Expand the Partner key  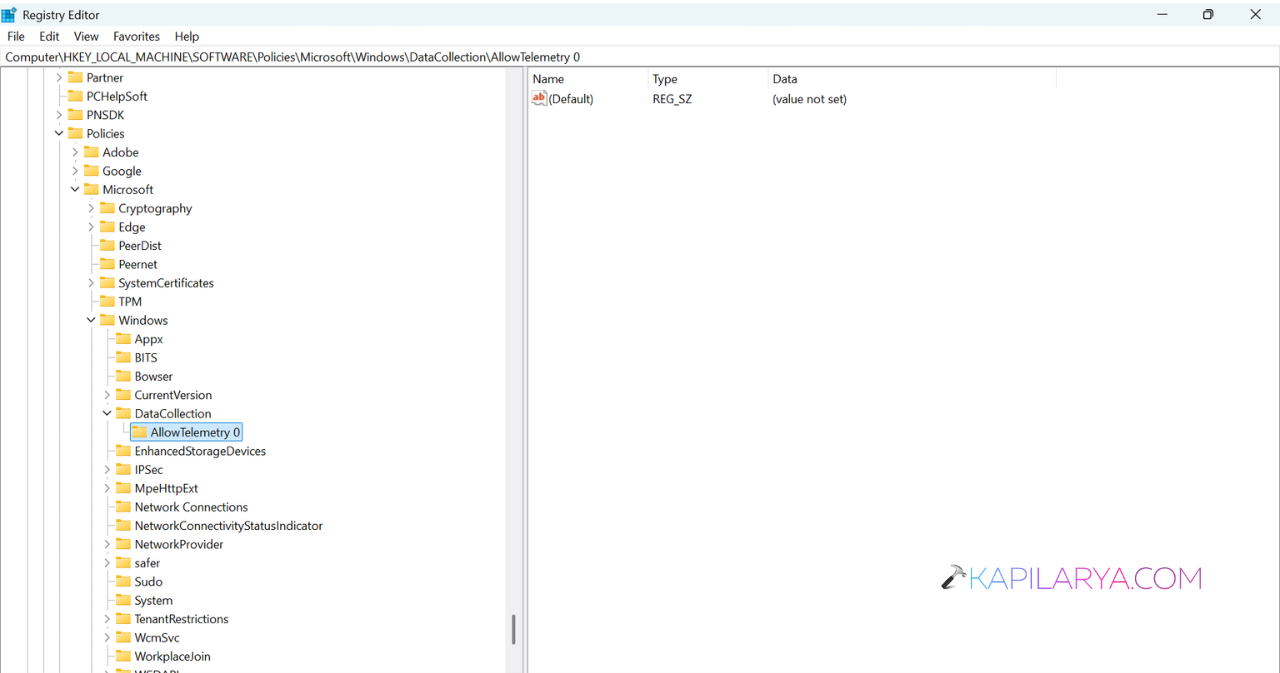(x=59, y=77)
